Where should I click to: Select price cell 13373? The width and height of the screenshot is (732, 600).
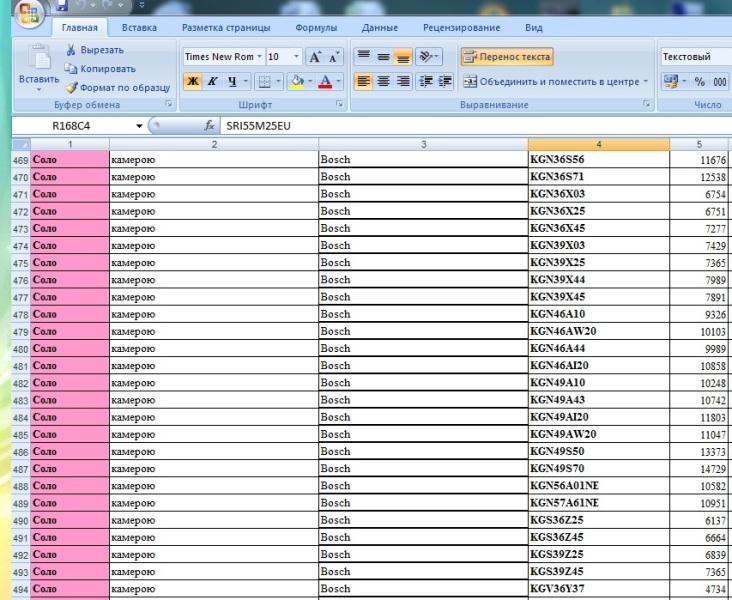tap(700, 452)
